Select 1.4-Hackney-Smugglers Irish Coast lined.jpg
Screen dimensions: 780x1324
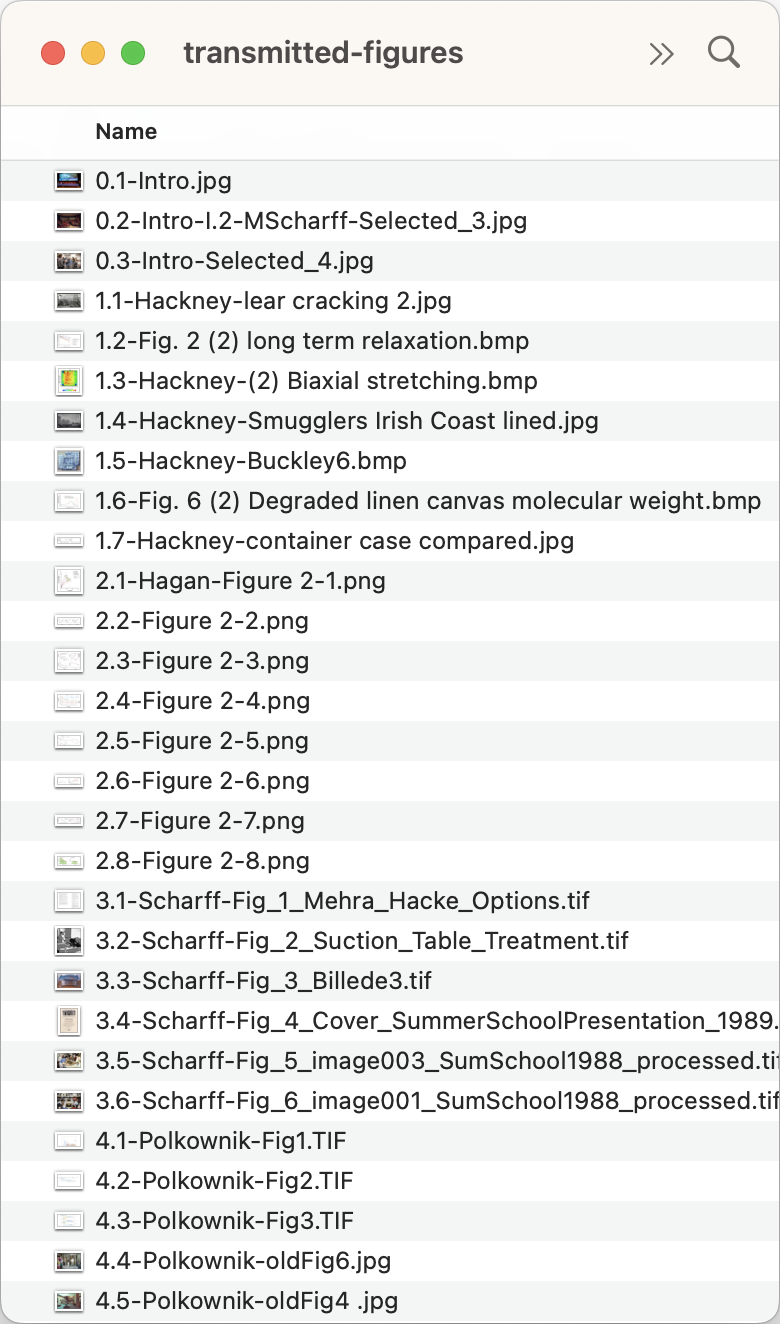coord(346,421)
